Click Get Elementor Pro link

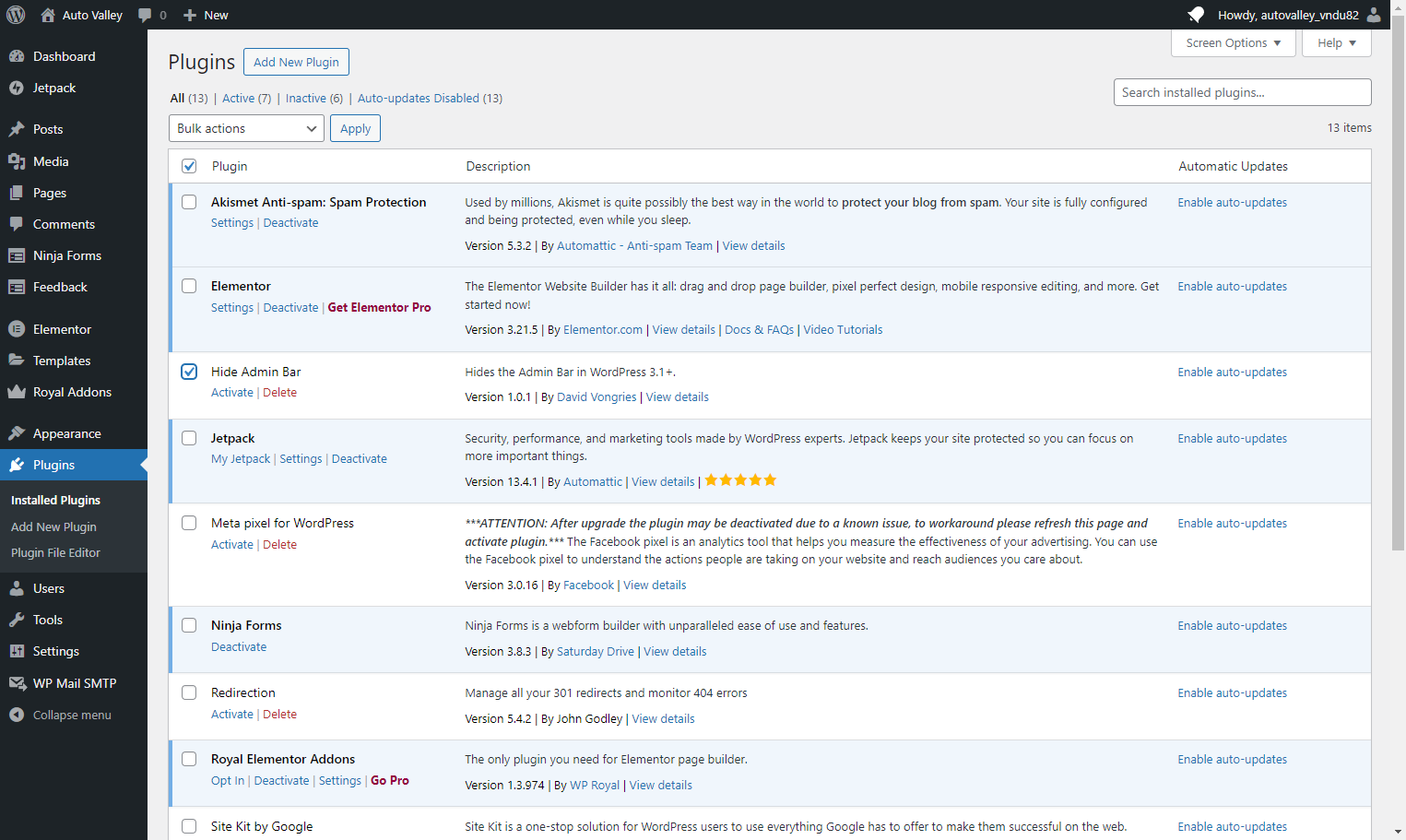[379, 307]
